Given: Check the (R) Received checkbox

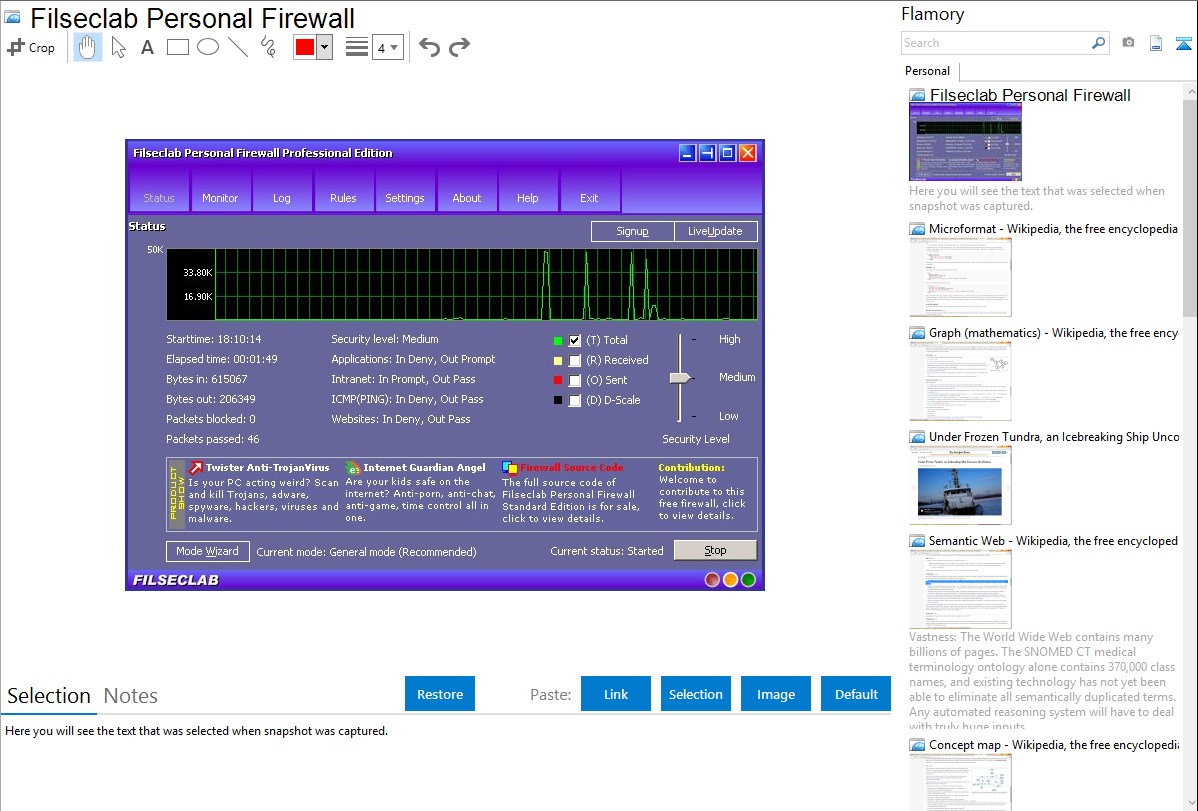Looking at the screenshot, I should tap(575, 360).
